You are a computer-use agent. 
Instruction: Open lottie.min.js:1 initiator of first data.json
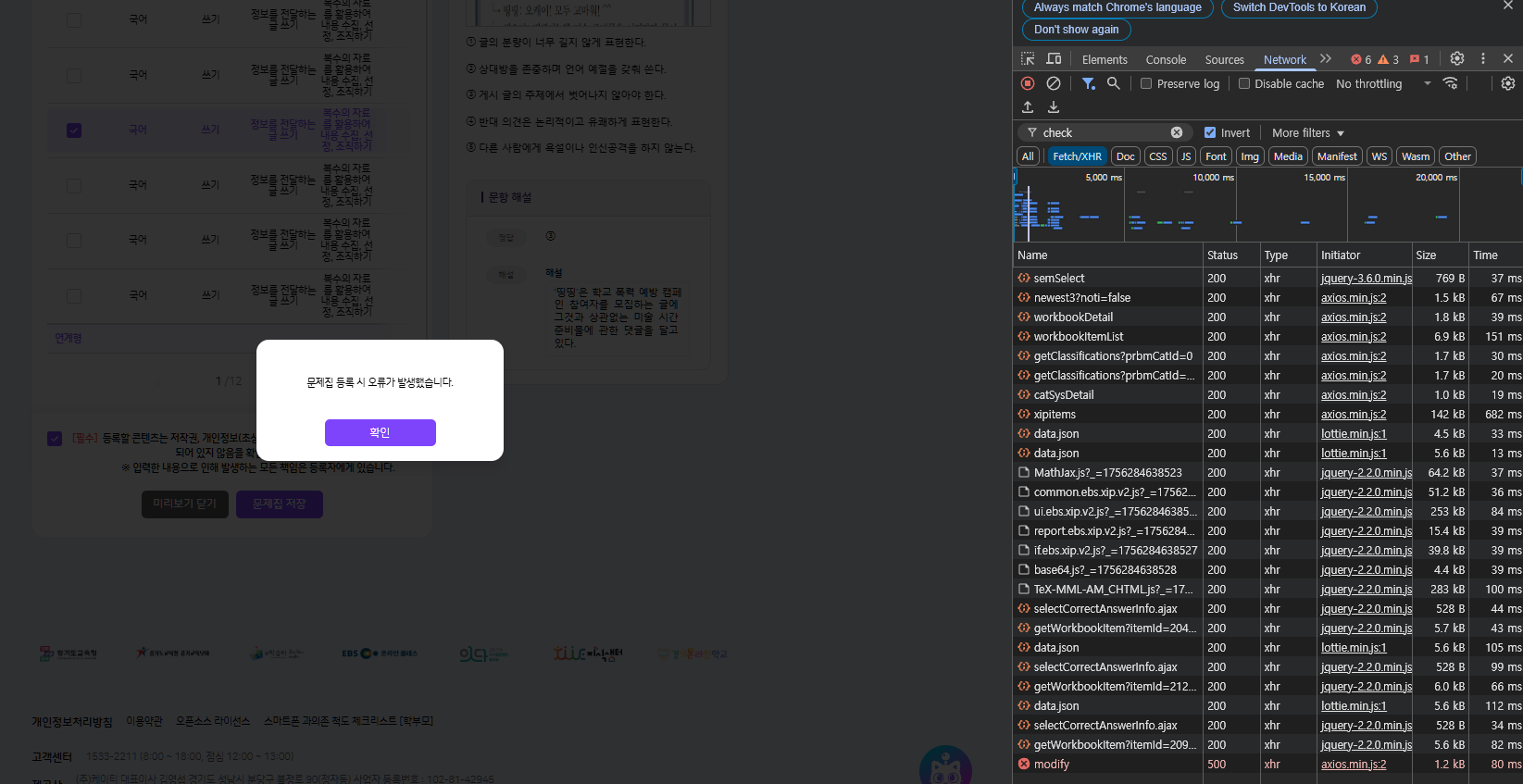click(x=1354, y=434)
